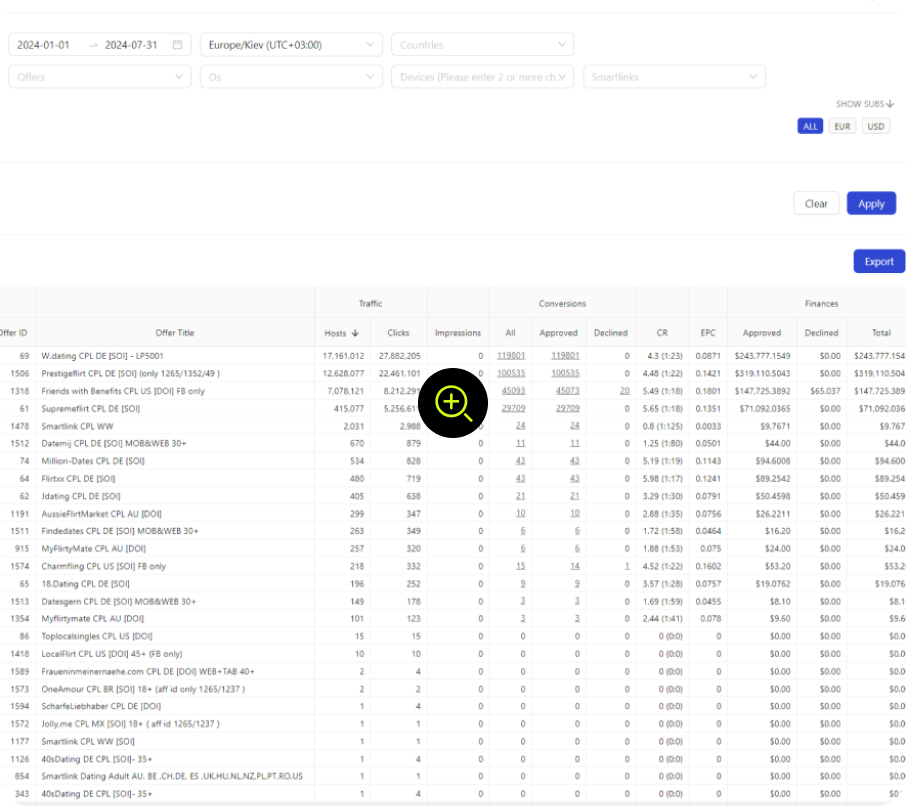
Task: Click LocalFlirt CPL US [DOI] 45+ title
Action: click(x=112, y=654)
